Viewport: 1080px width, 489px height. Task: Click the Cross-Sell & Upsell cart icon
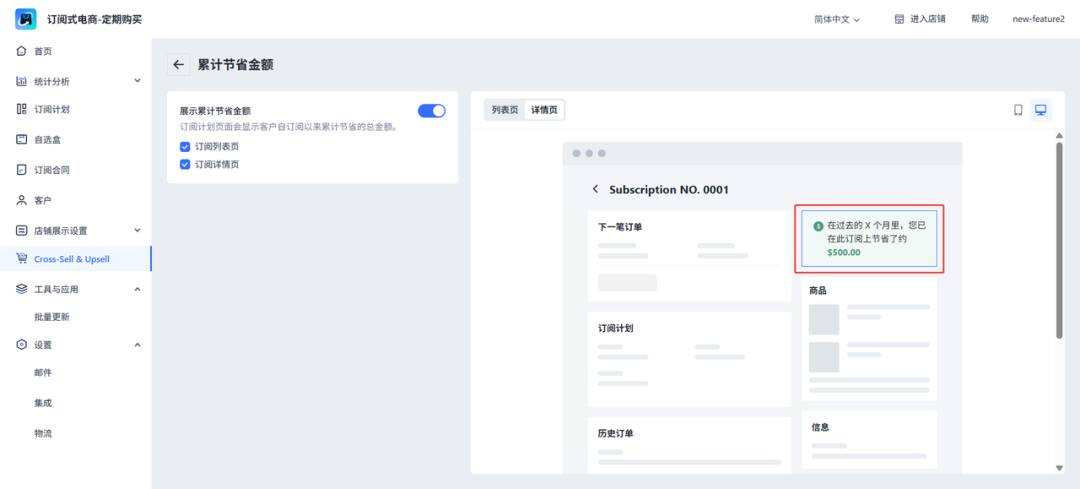(22, 259)
